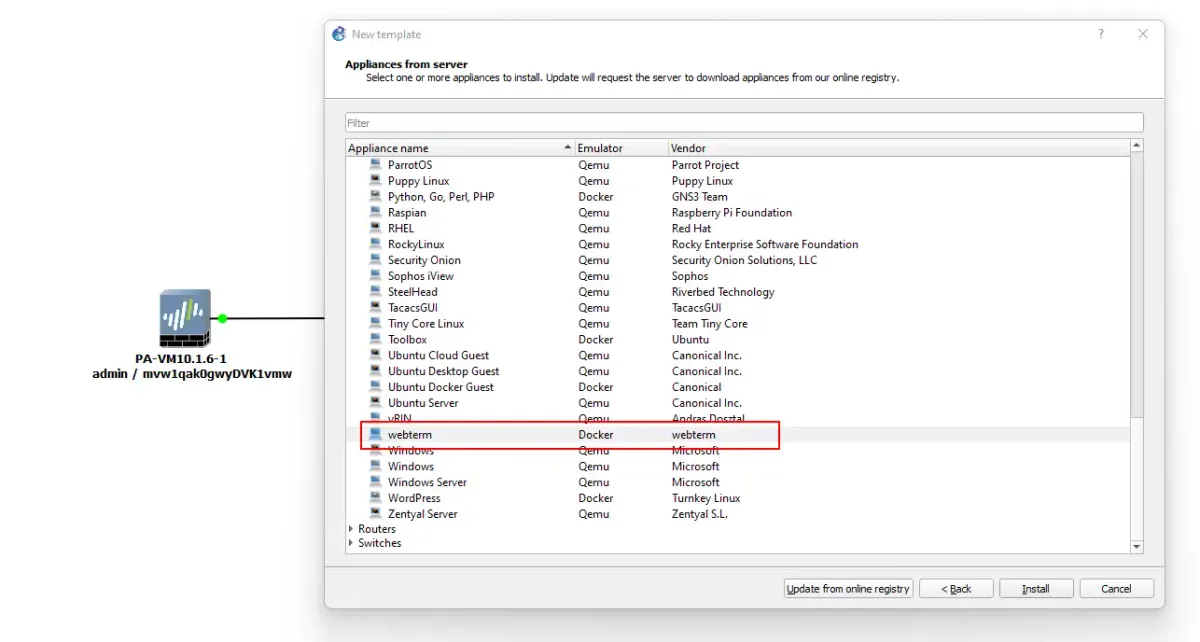The width and height of the screenshot is (1200, 642).
Task: Select the PA-VM10.1.6-1 firewall node
Action: (x=186, y=319)
